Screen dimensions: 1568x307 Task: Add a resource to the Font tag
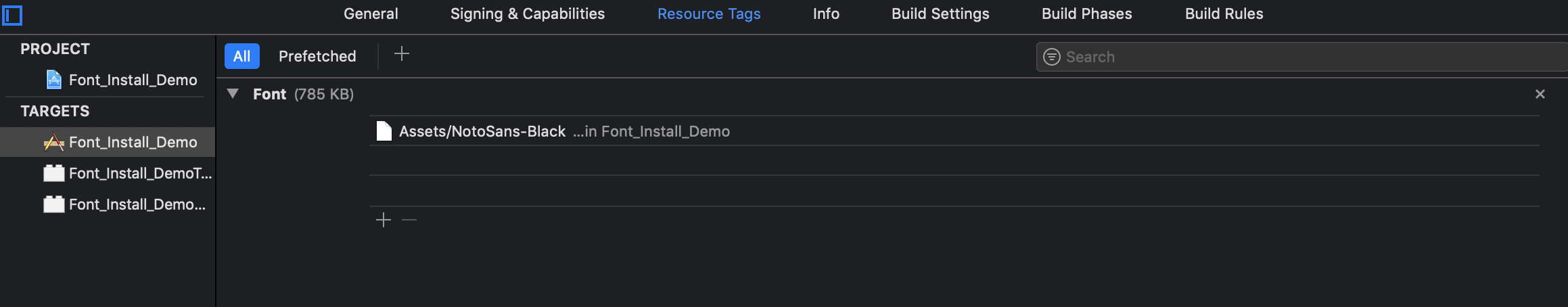[384, 220]
